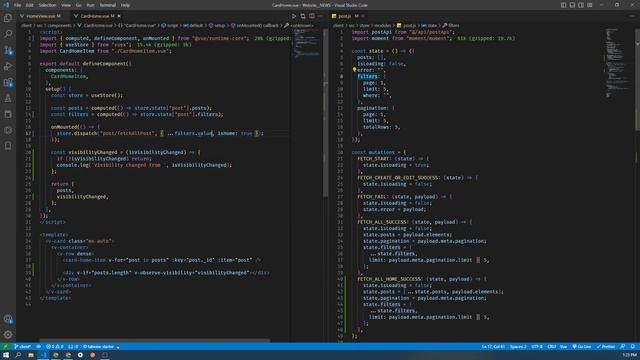Viewport: 640px width, 360px height.
Task: Click 'state' in right breadcrumb
Action: [432, 25]
